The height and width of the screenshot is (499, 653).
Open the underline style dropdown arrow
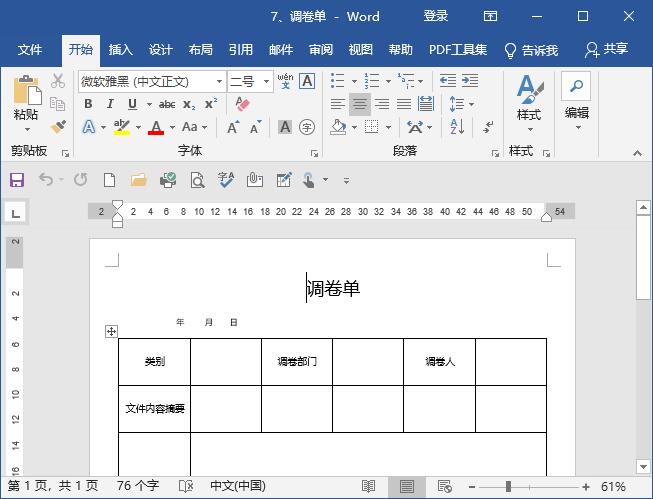pos(149,104)
